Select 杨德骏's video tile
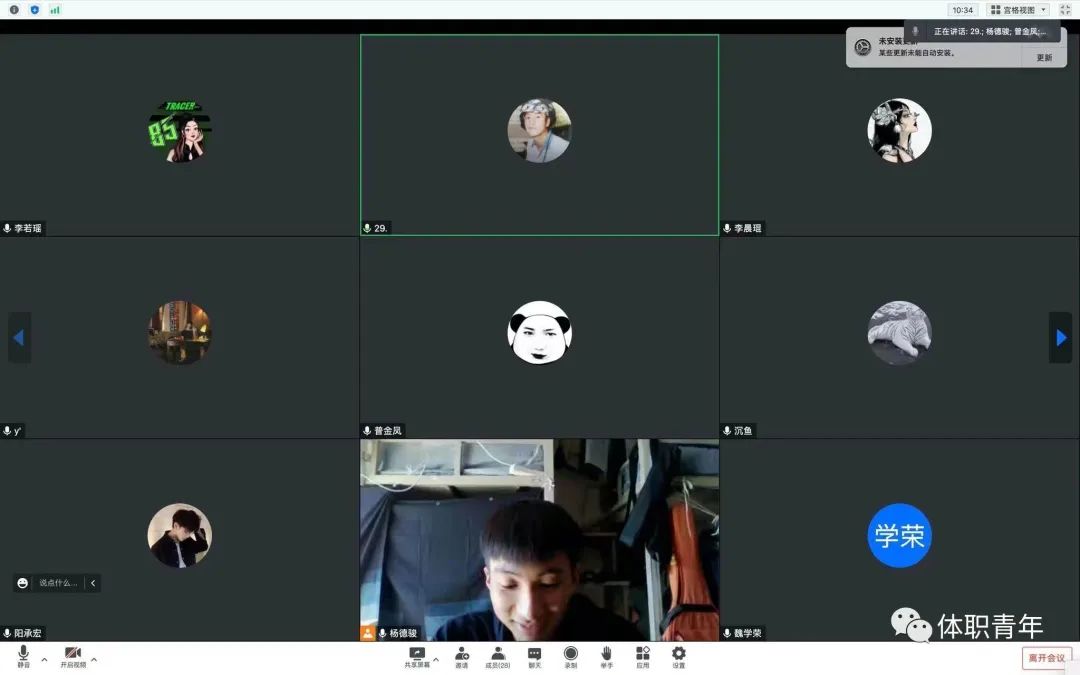Image resolution: width=1080 pixels, height=675 pixels. pyautogui.click(x=539, y=540)
